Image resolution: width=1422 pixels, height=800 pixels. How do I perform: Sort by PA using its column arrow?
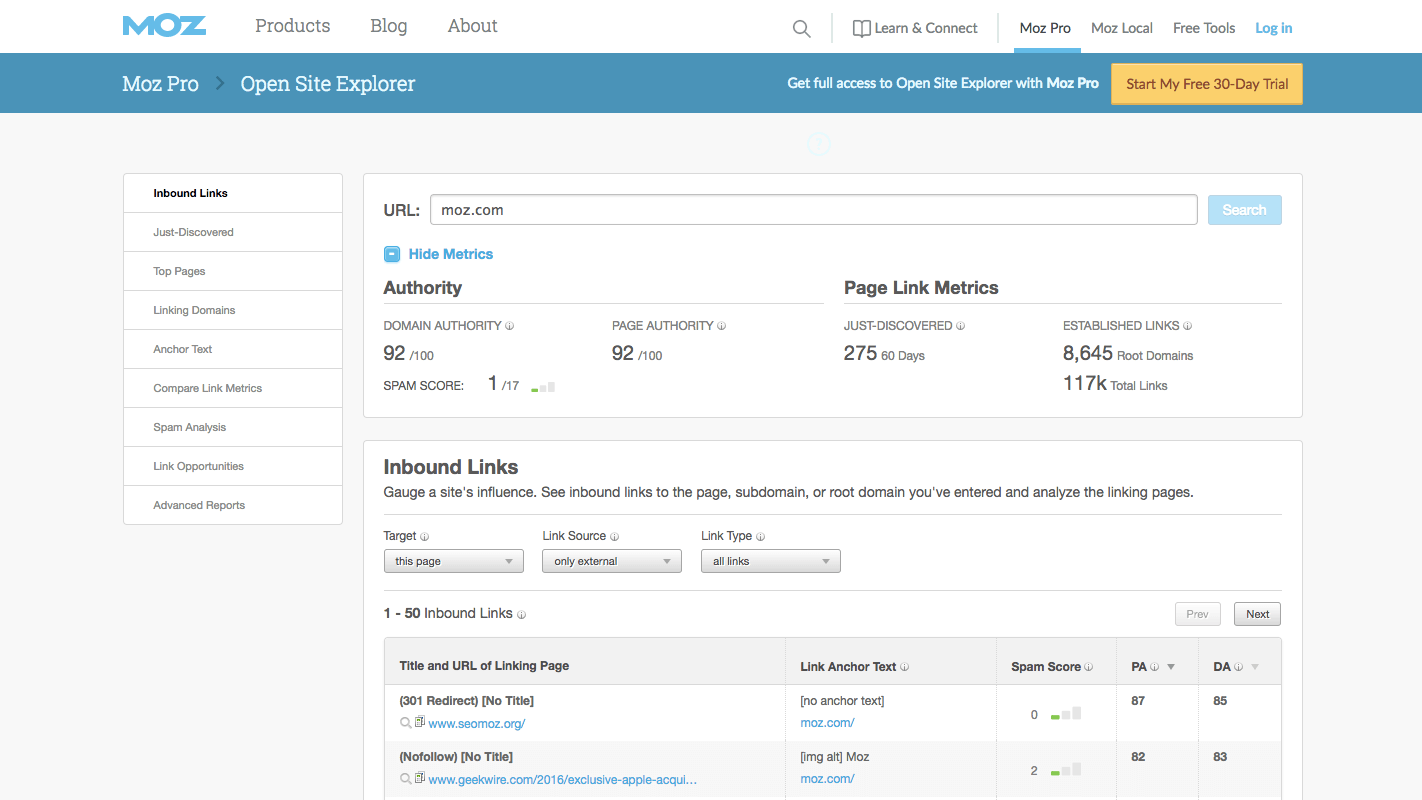[1171, 667]
